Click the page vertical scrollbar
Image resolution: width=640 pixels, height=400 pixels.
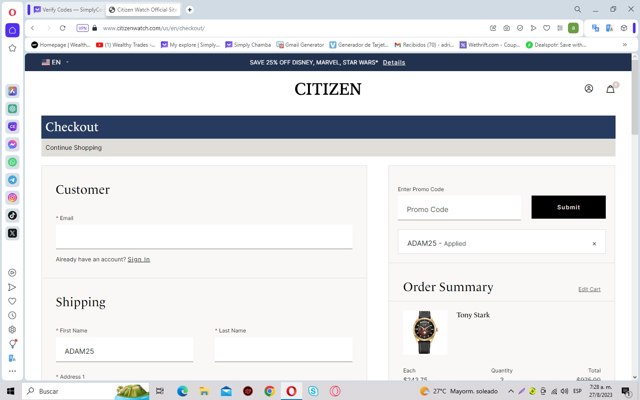point(635,98)
